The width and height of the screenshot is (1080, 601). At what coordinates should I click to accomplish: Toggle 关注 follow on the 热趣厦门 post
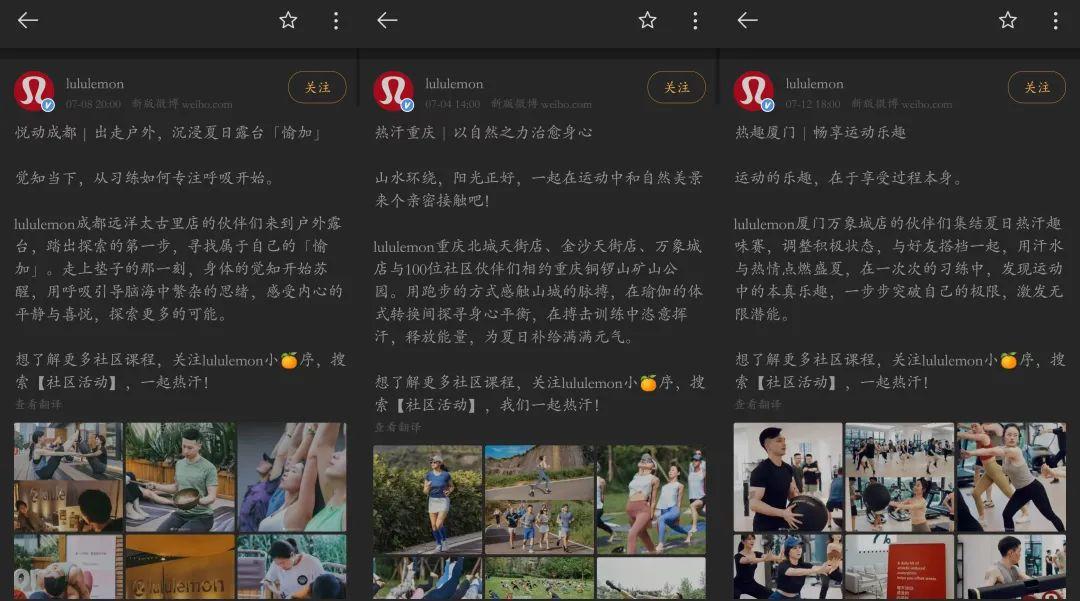pos(1036,88)
